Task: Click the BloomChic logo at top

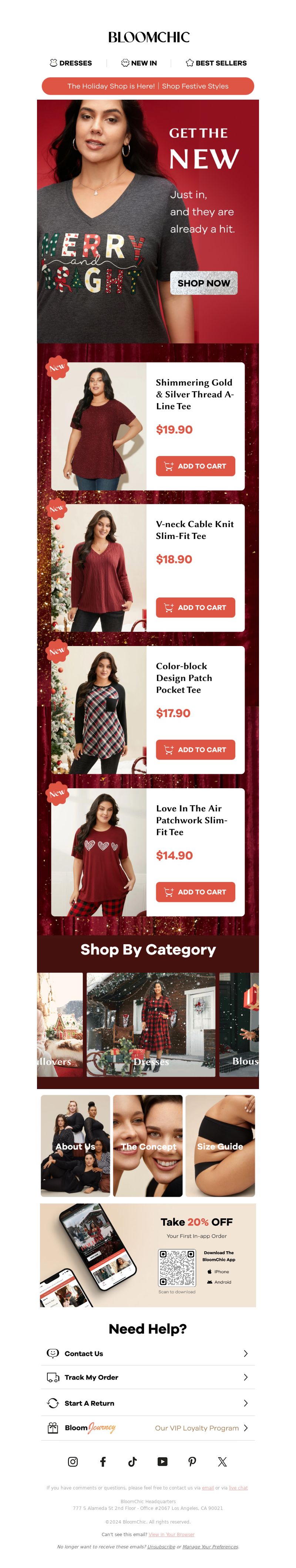Action: pyautogui.click(x=148, y=37)
